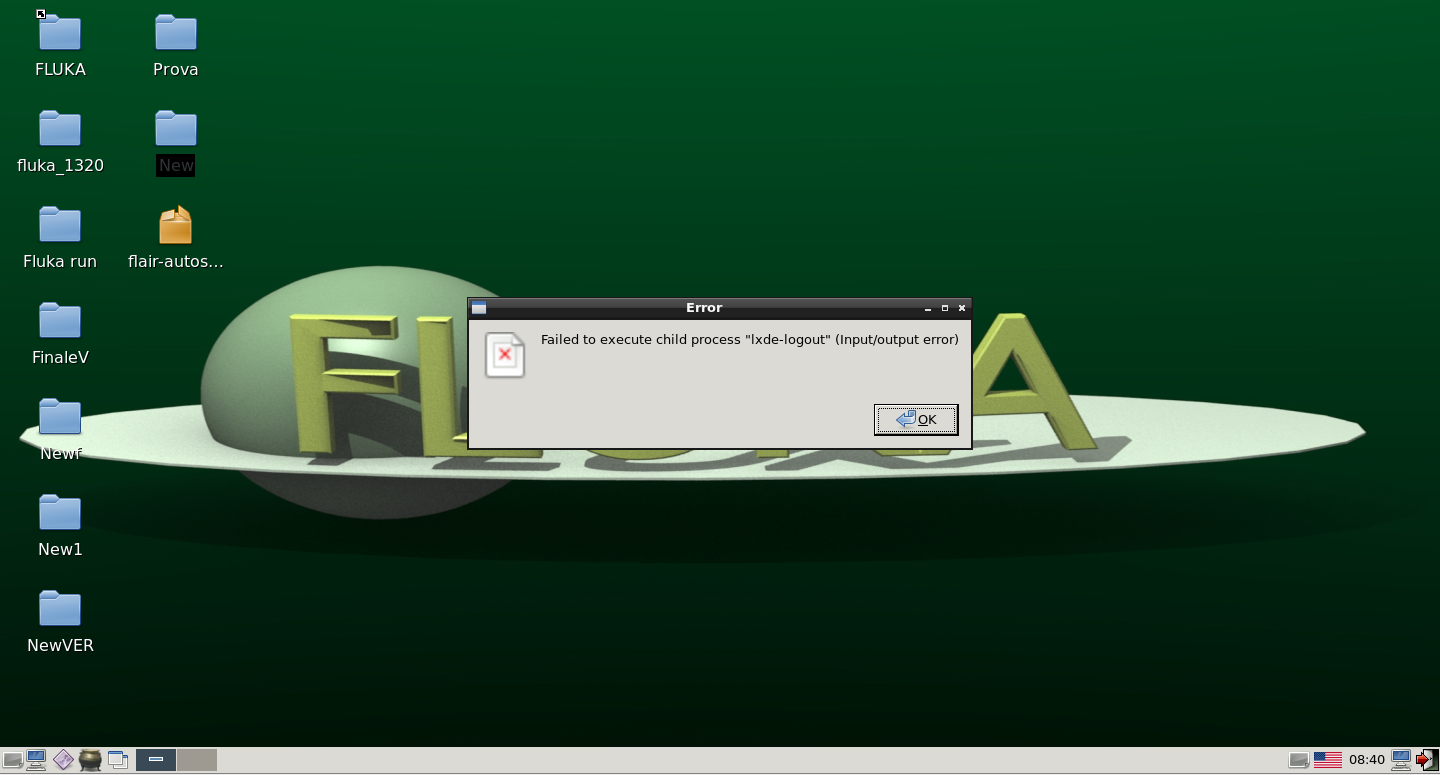The image size is (1440, 775).
Task: Click OK in the Error dialog
Action: tap(916, 420)
